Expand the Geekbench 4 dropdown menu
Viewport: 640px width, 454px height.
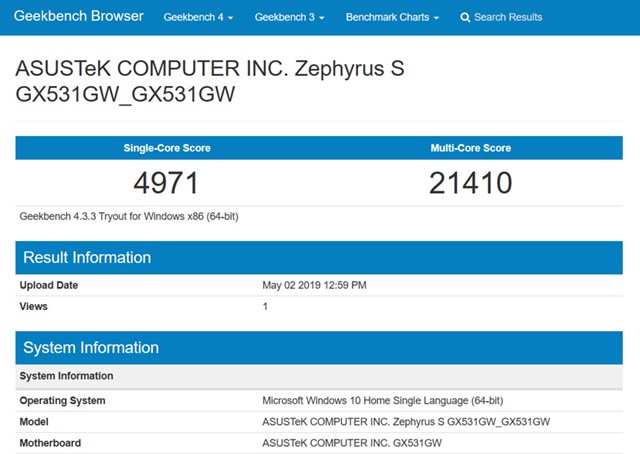pos(198,17)
